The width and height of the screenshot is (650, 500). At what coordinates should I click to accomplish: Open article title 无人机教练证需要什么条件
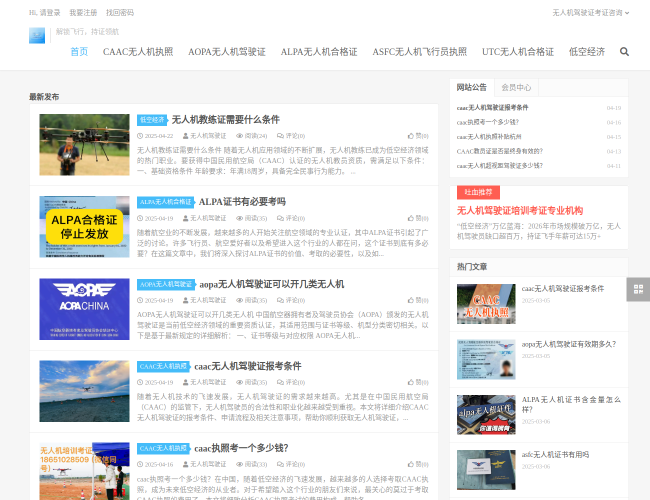tap(226, 120)
